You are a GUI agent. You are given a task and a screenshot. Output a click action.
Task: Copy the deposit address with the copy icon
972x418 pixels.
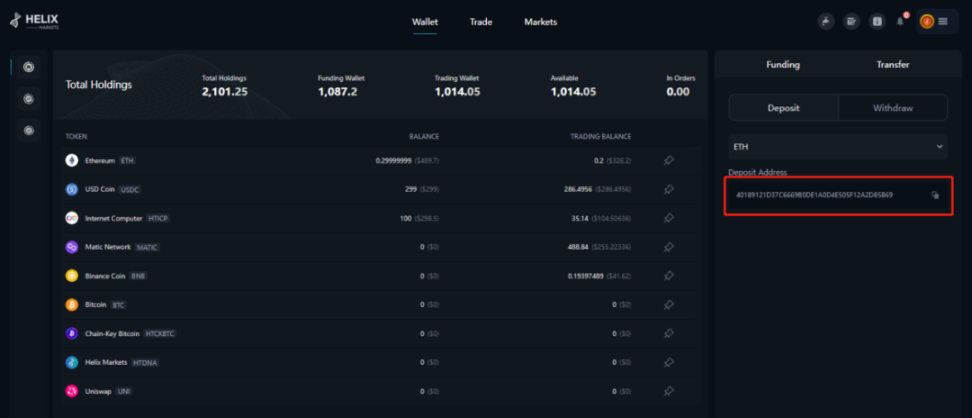(x=935, y=195)
